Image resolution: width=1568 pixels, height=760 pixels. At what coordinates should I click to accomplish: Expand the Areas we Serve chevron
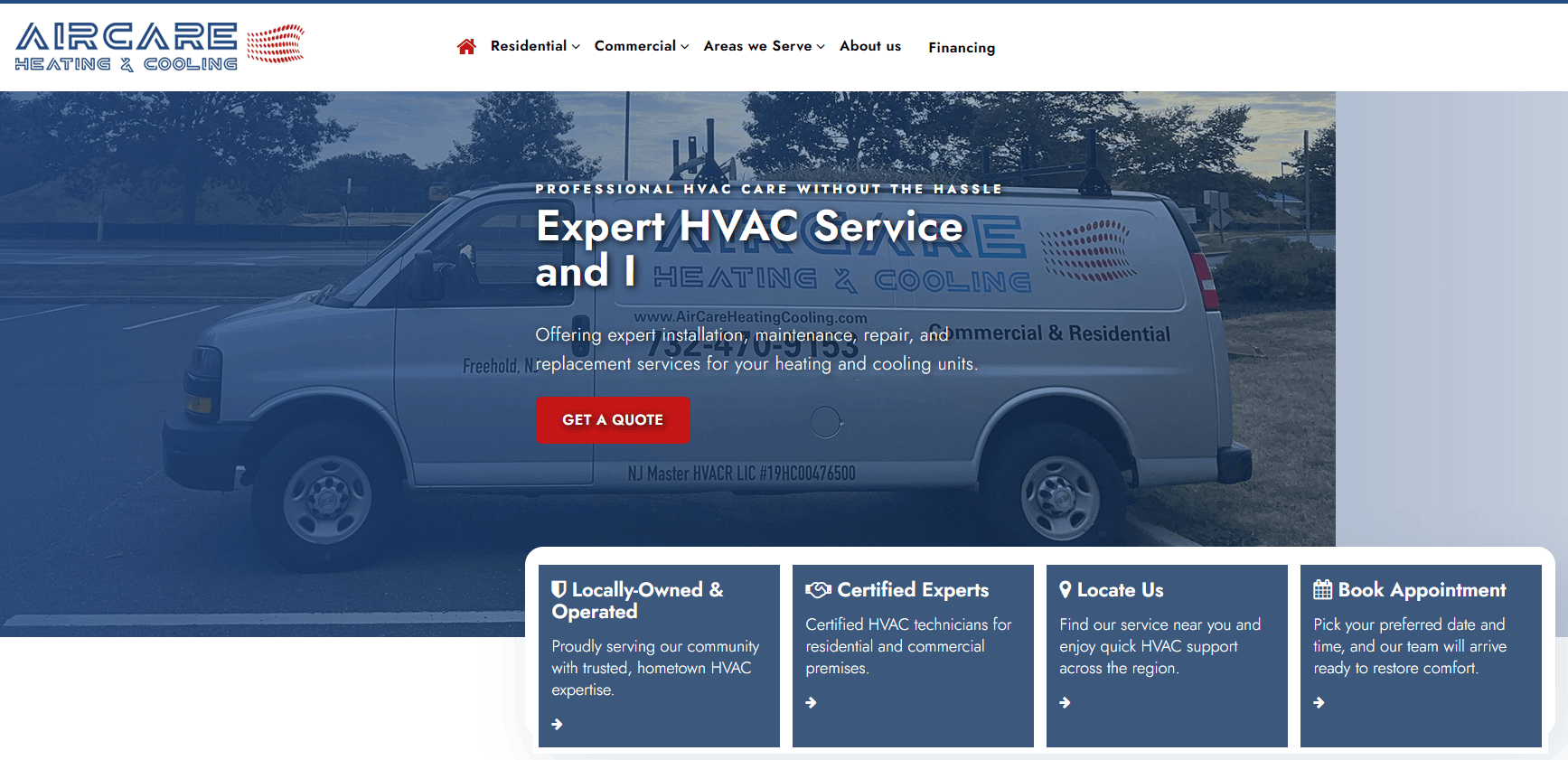coord(821,47)
